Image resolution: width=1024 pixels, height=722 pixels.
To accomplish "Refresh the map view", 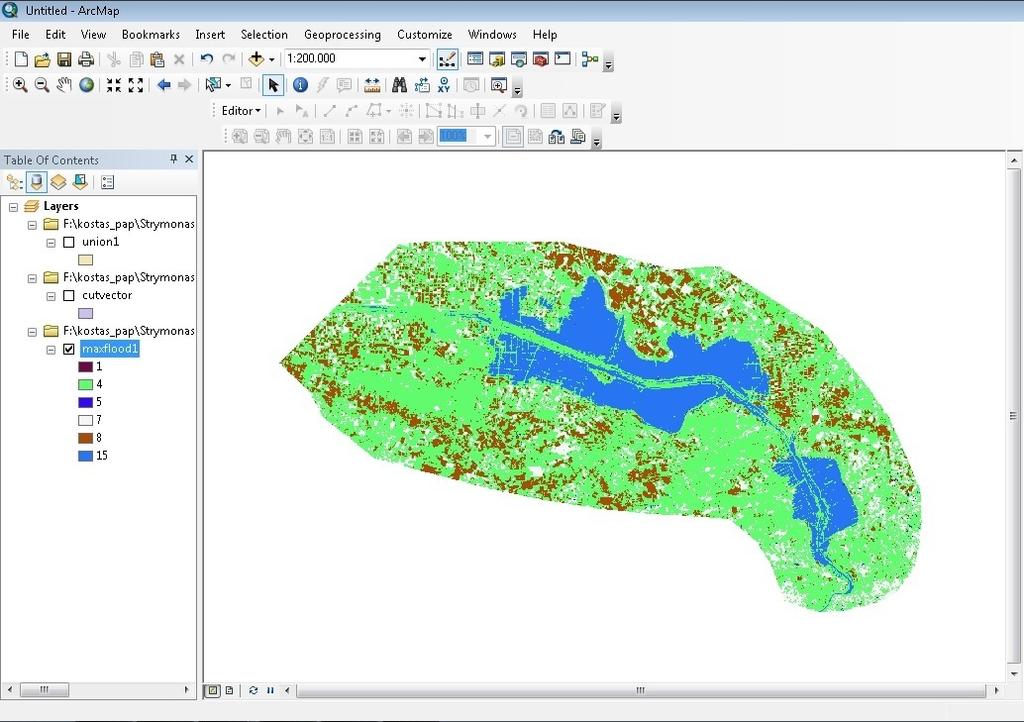I will pyautogui.click(x=253, y=690).
